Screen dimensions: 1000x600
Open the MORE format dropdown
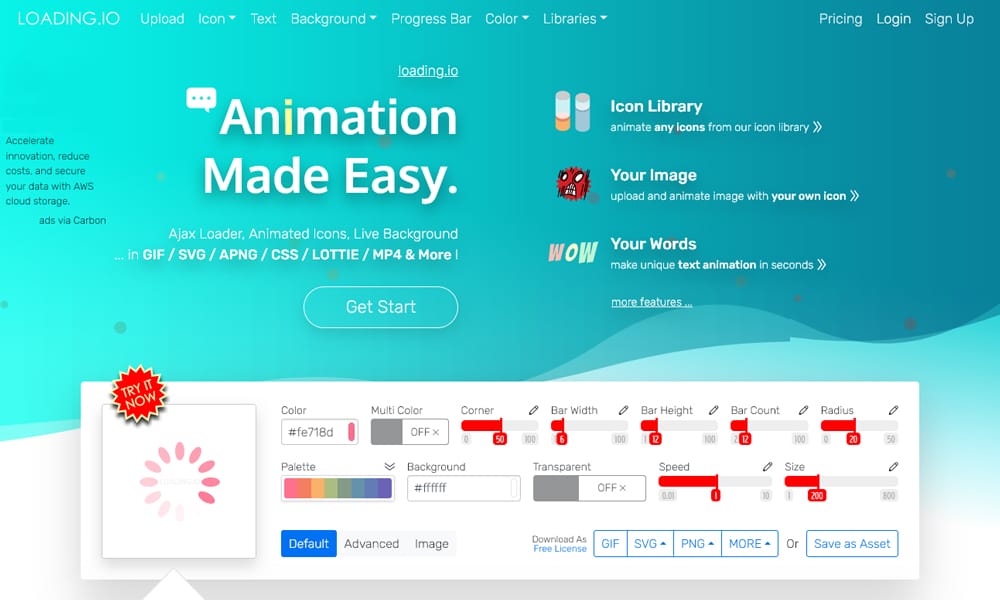(750, 543)
